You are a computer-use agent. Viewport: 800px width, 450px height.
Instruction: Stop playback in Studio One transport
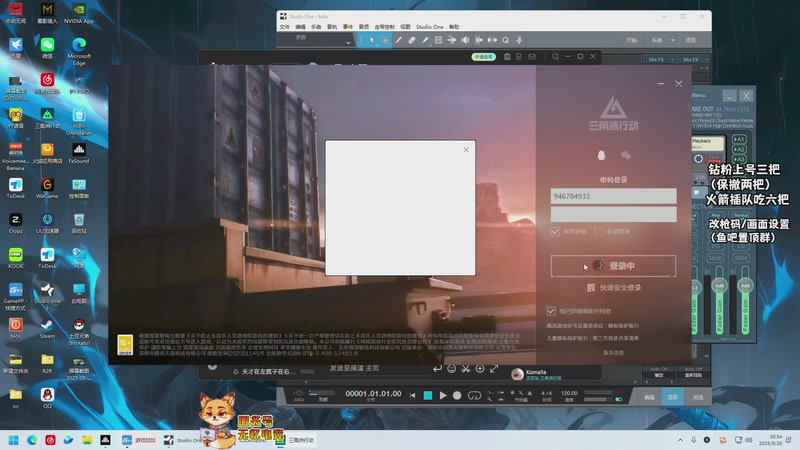point(428,395)
